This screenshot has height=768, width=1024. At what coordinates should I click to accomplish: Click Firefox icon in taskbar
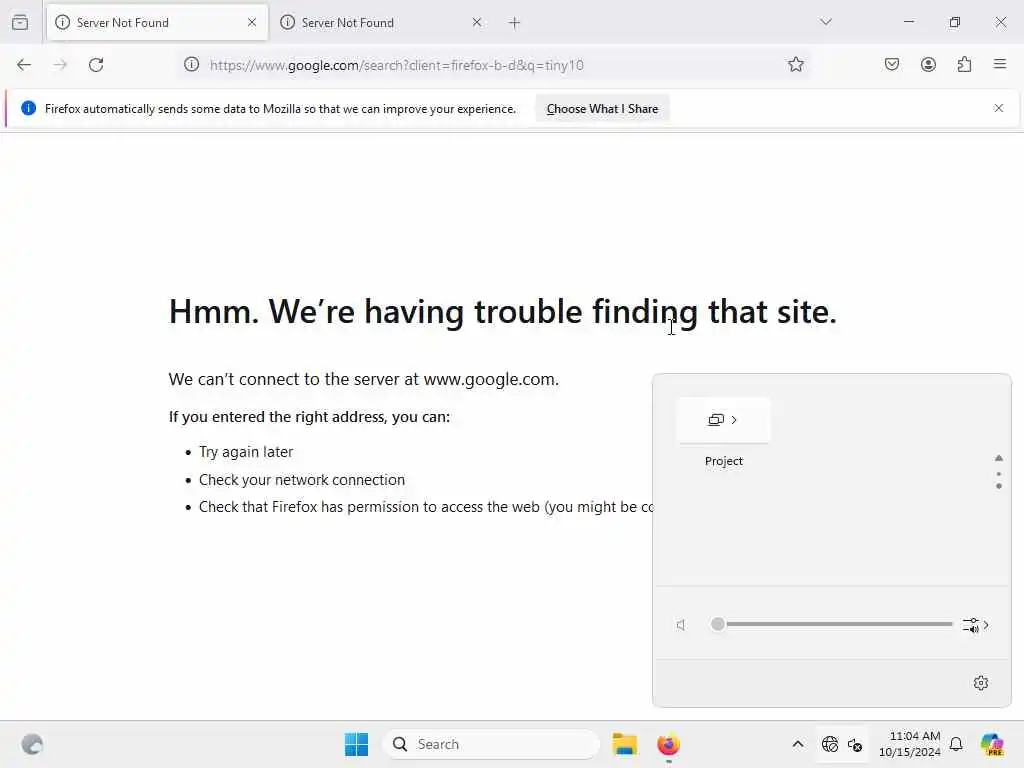(668, 744)
